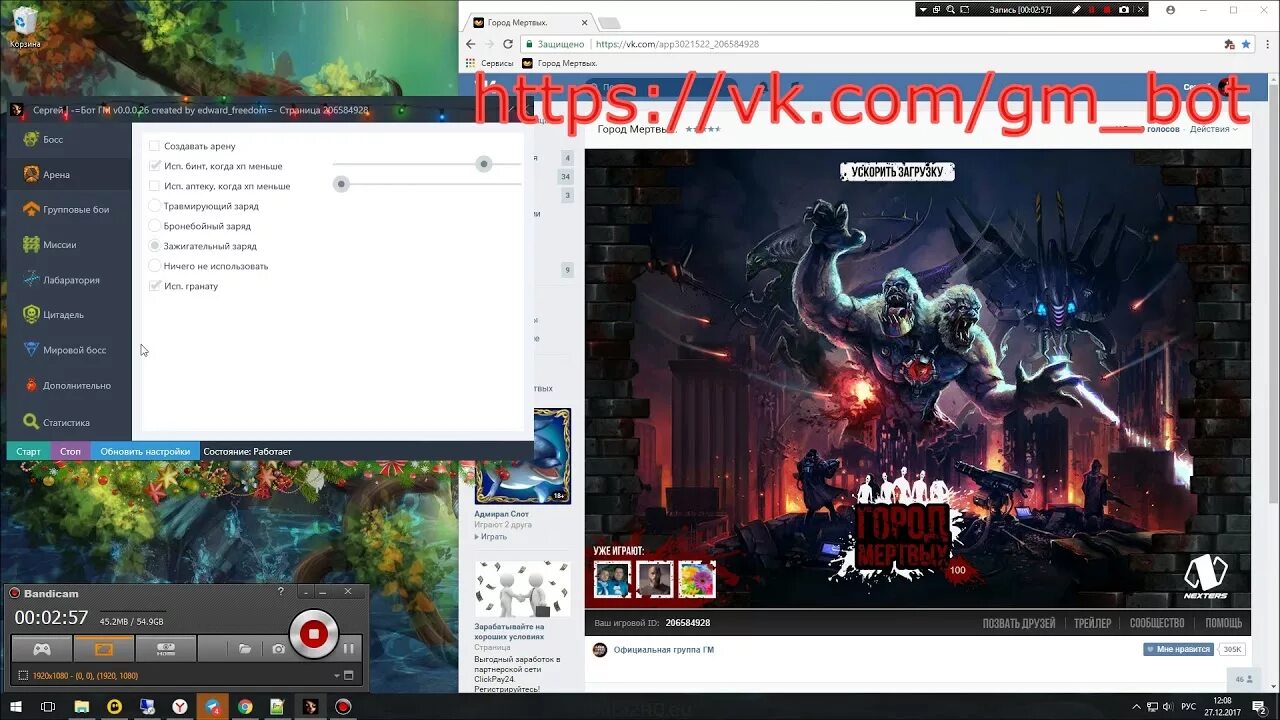The width and height of the screenshot is (1280, 720).
Task: Pause the Bandicam recording
Action: point(349,649)
